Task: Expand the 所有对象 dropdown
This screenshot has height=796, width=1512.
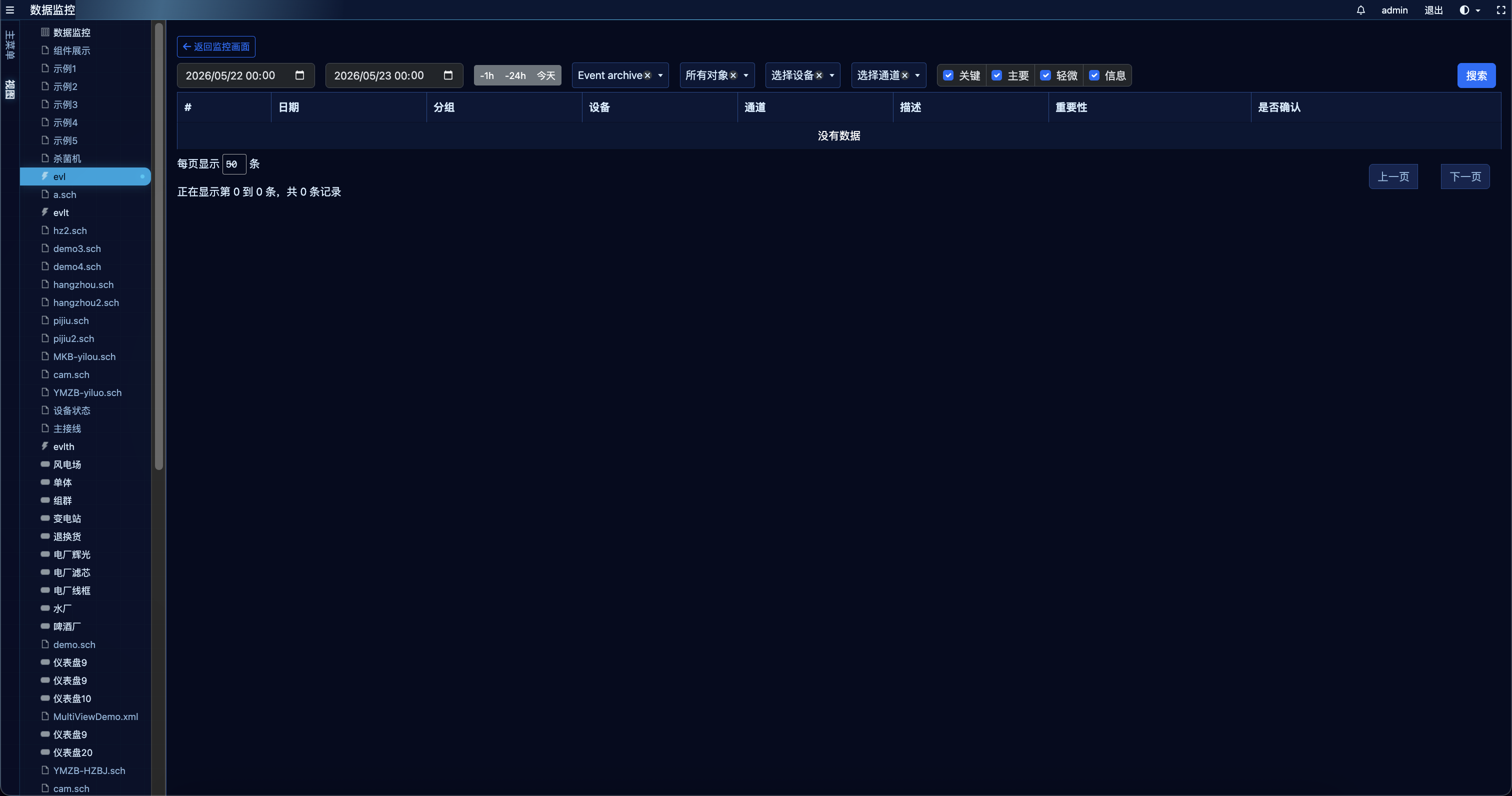Action: (x=746, y=75)
